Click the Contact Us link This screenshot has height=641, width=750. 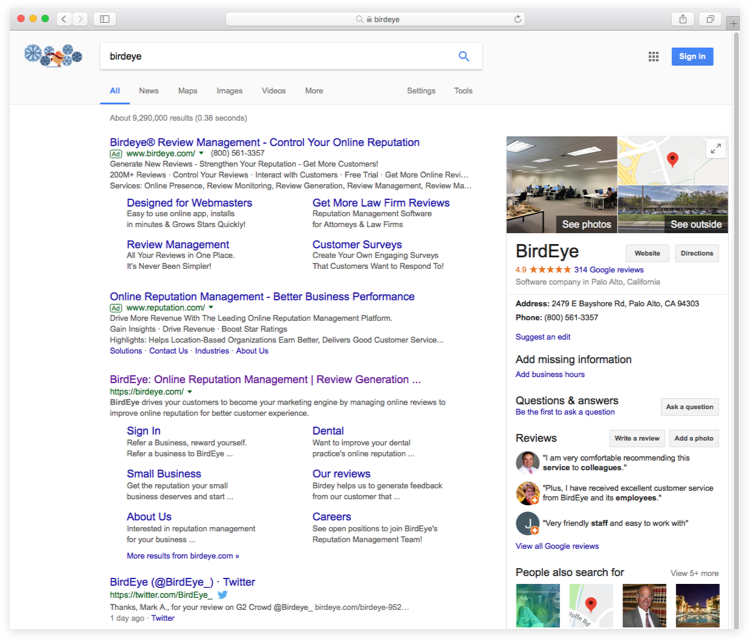[168, 351]
